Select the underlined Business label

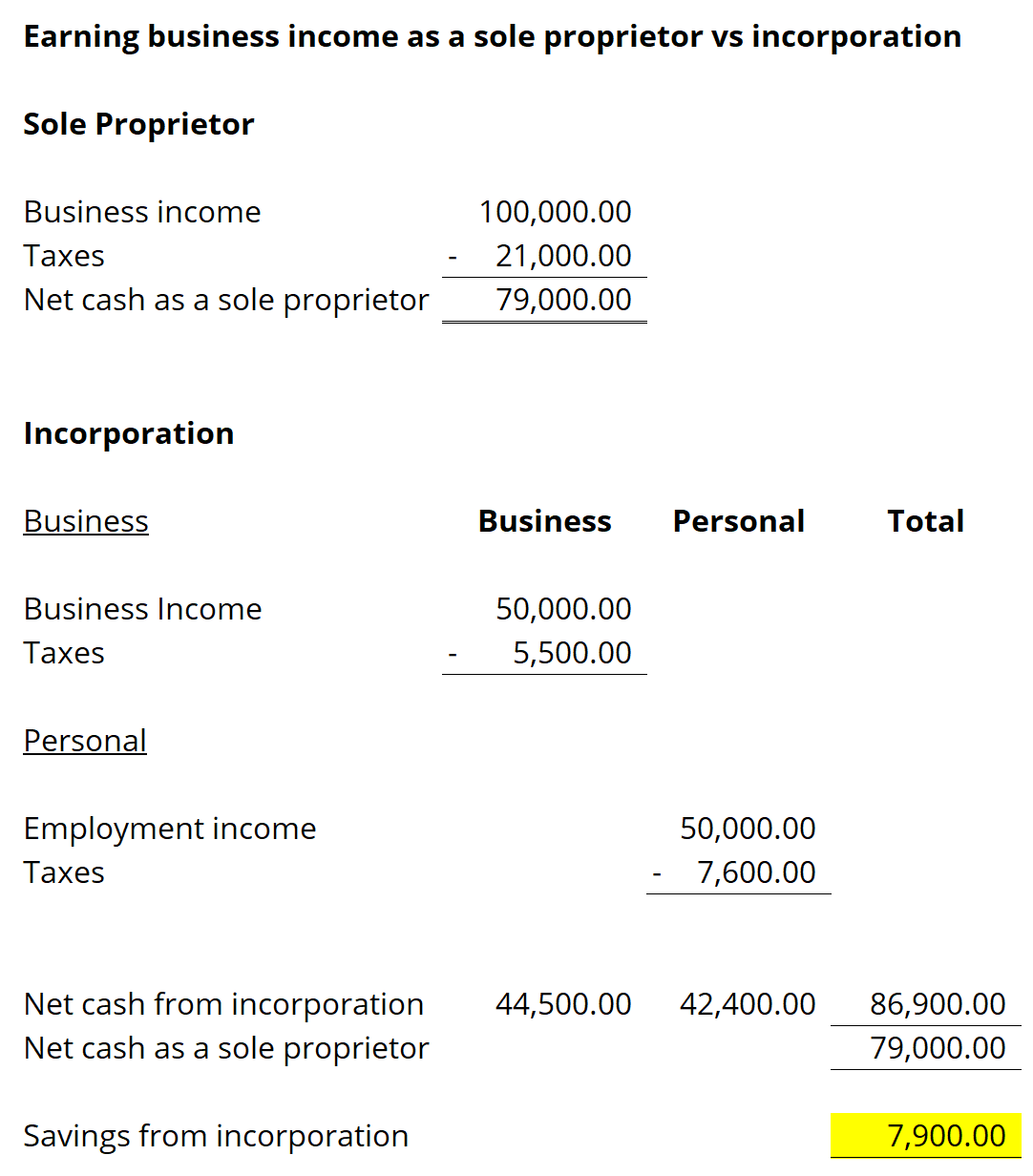tap(86, 521)
